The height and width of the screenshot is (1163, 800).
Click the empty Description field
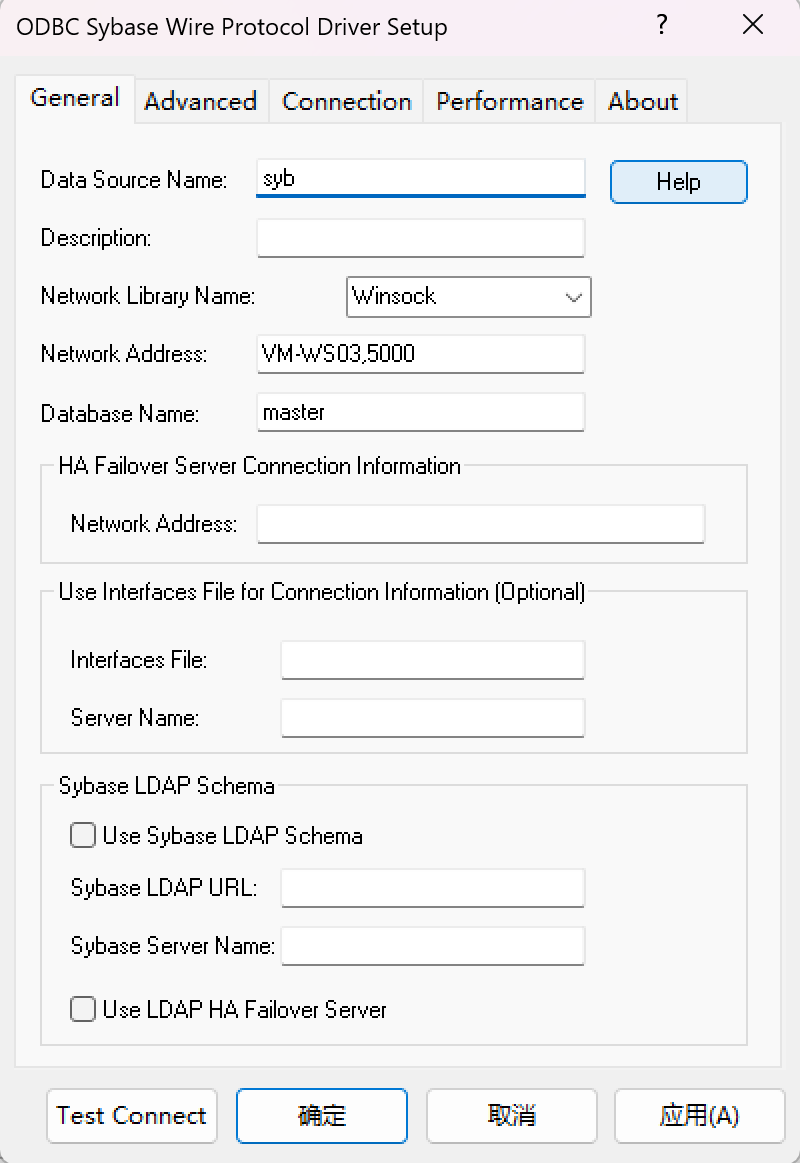pyautogui.click(x=420, y=237)
